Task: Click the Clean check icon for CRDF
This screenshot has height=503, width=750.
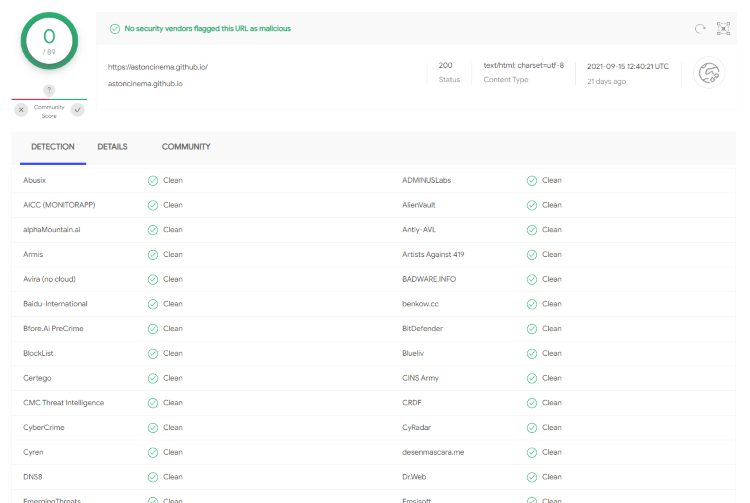Action: point(532,403)
